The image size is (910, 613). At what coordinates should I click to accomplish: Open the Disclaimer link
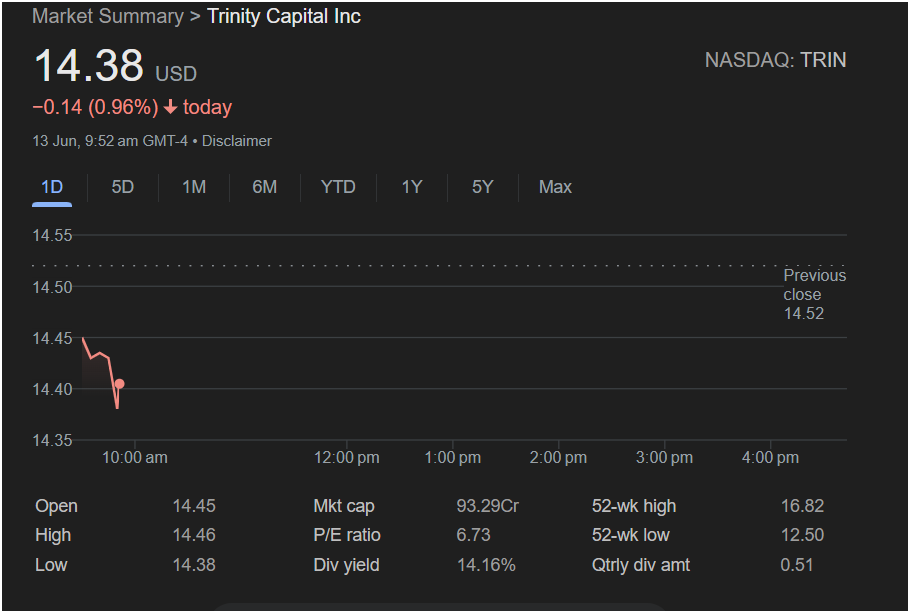(x=237, y=141)
